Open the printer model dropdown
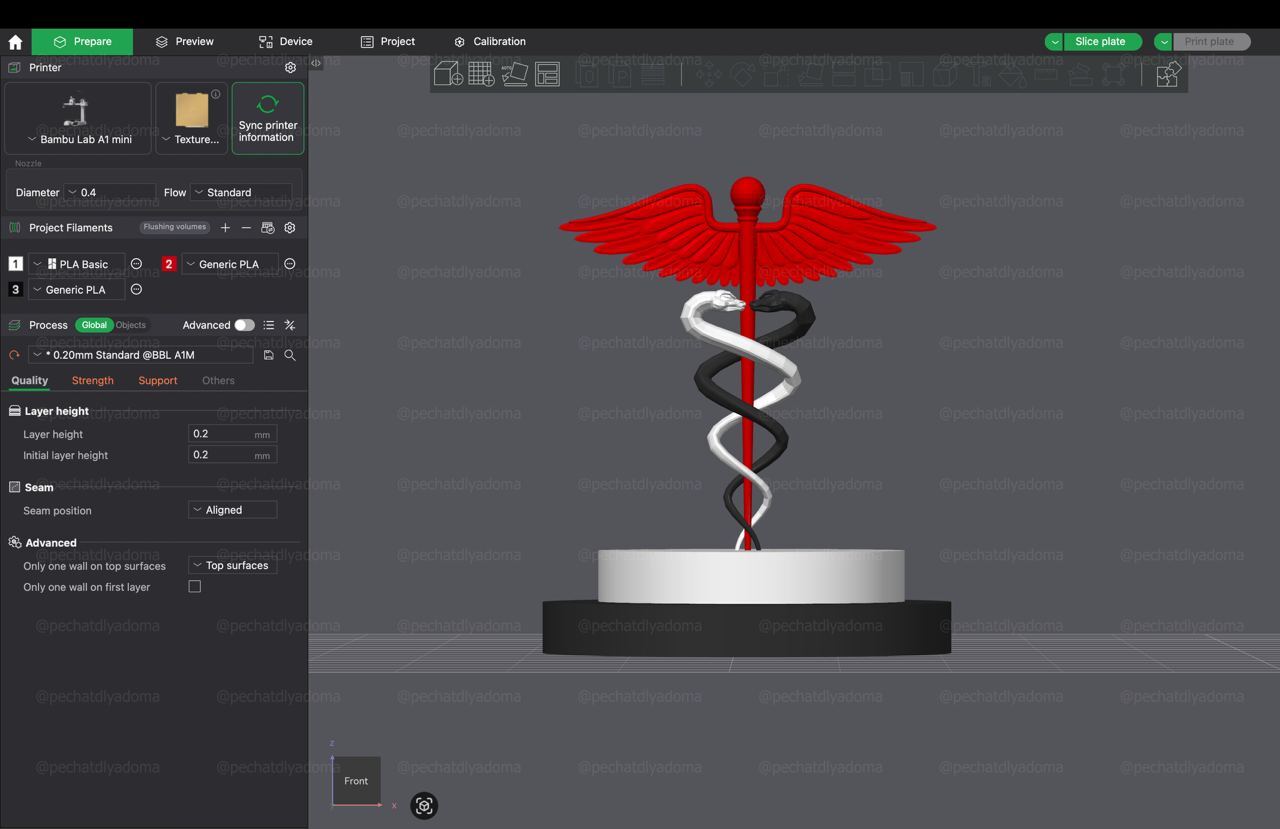The width and height of the screenshot is (1280, 829). click(x=78, y=139)
